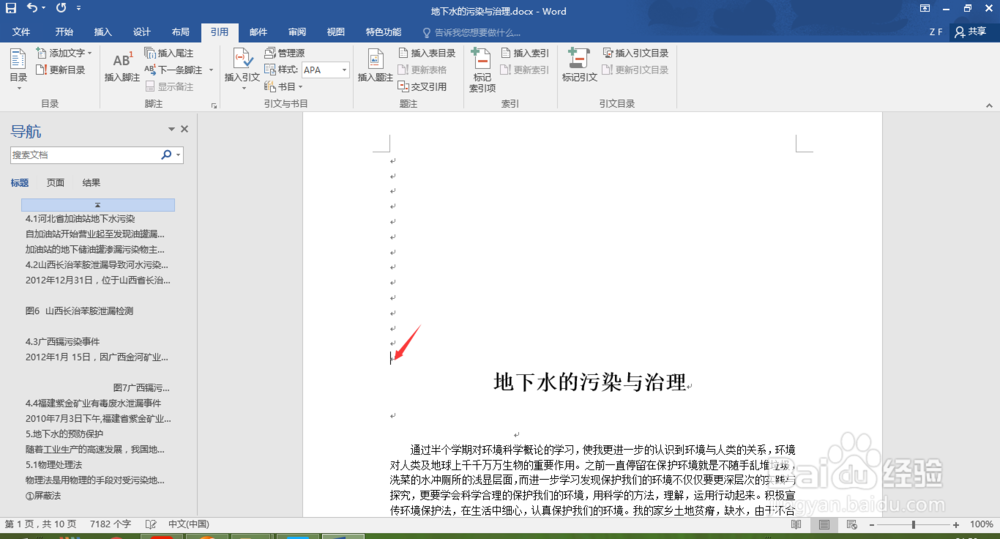
Task: Click 下一条脚注 next footnote
Action: pos(173,70)
